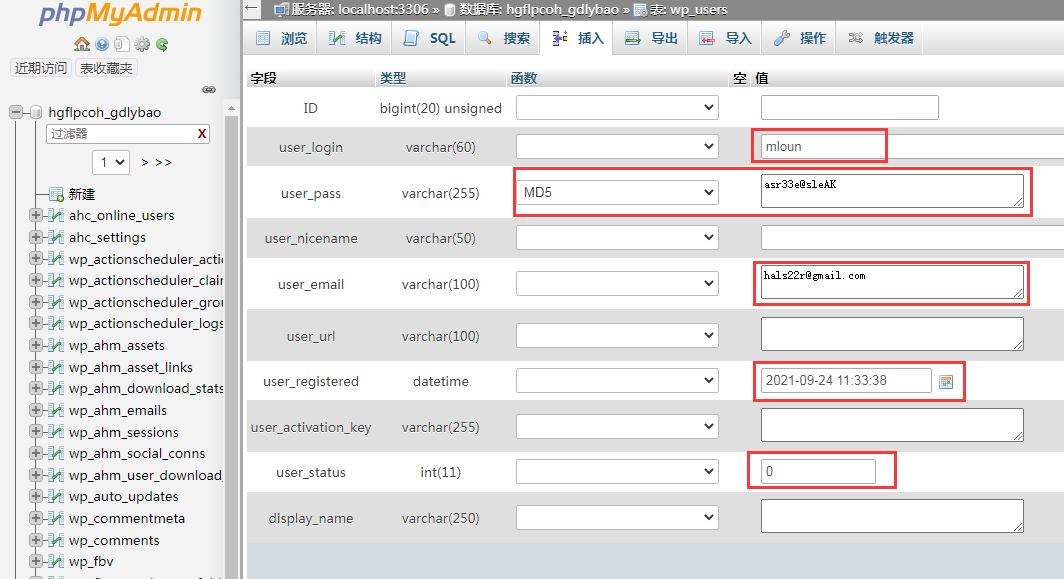Select wp_ahm_download_stats table
The image size is (1064, 579).
tap(146, 388)
